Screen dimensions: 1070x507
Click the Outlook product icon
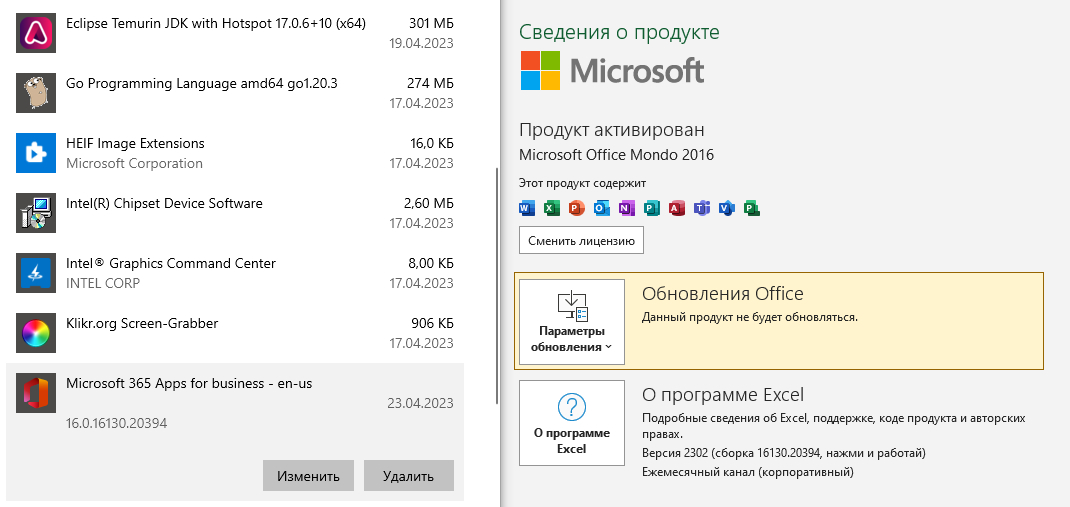(602, 208)
